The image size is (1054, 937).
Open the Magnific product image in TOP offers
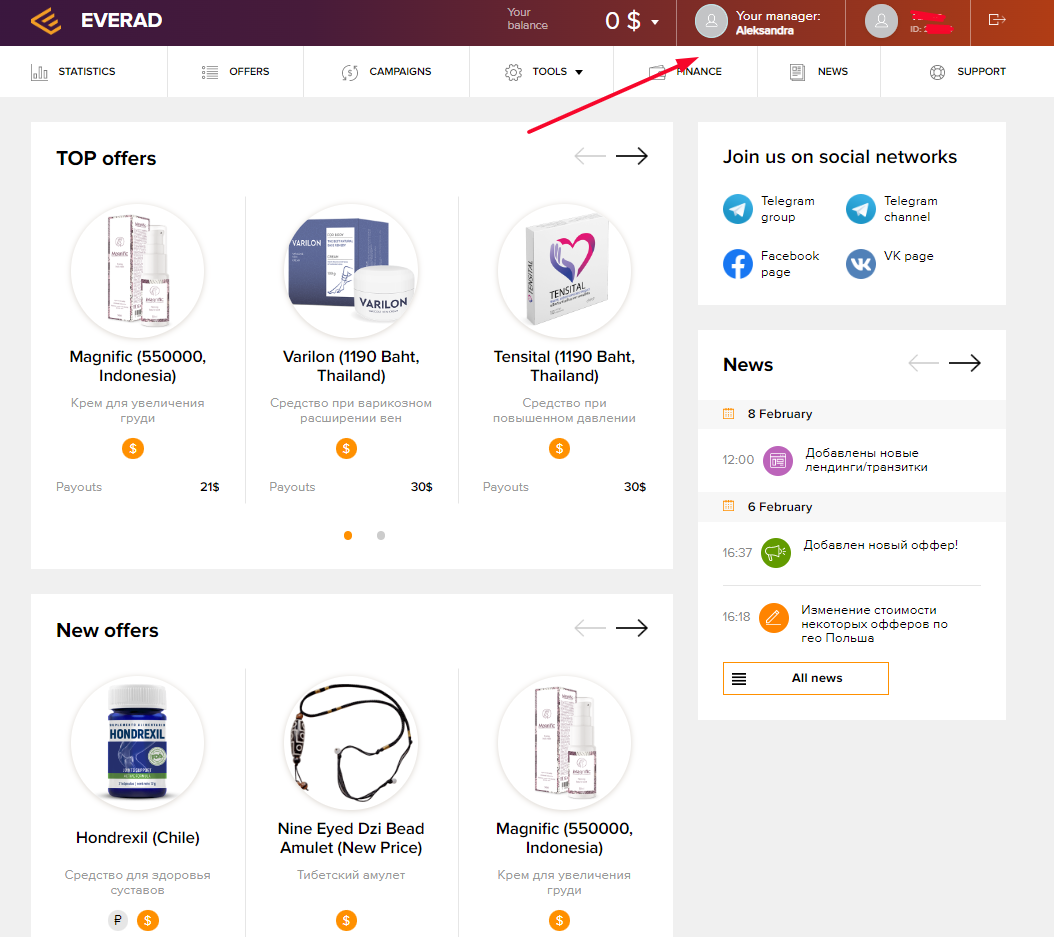[x=138, y=271]
